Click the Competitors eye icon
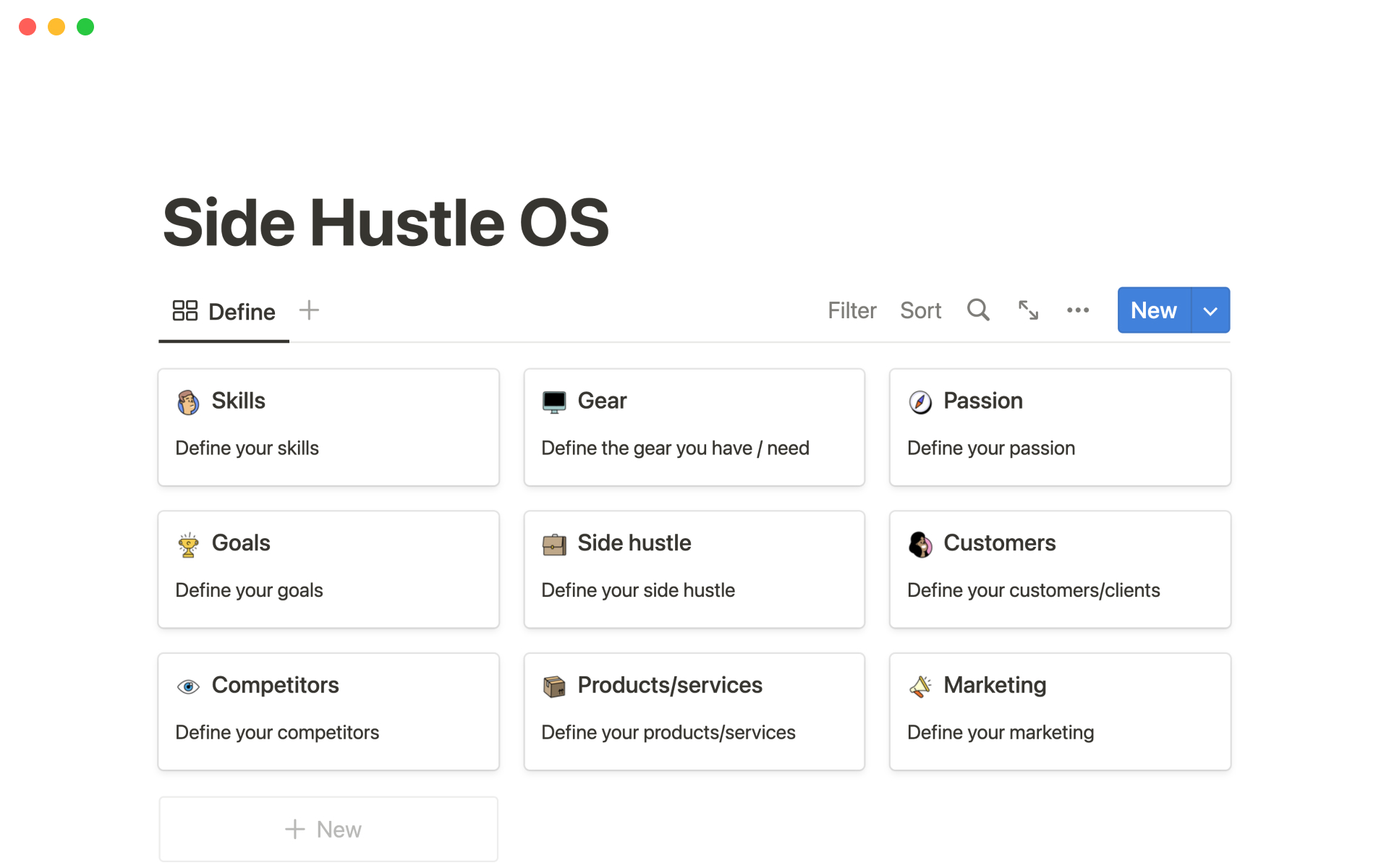 point(188,686)
